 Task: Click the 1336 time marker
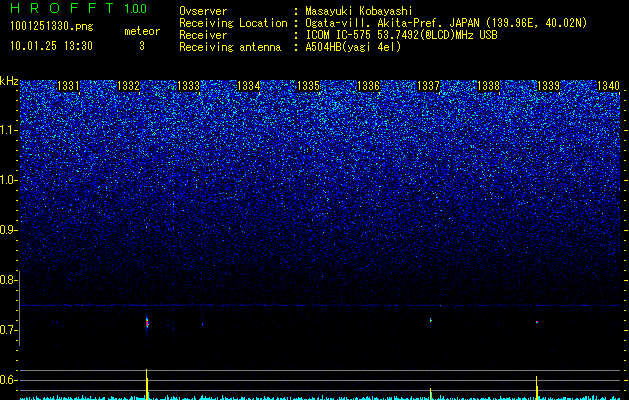pos(368,86)
